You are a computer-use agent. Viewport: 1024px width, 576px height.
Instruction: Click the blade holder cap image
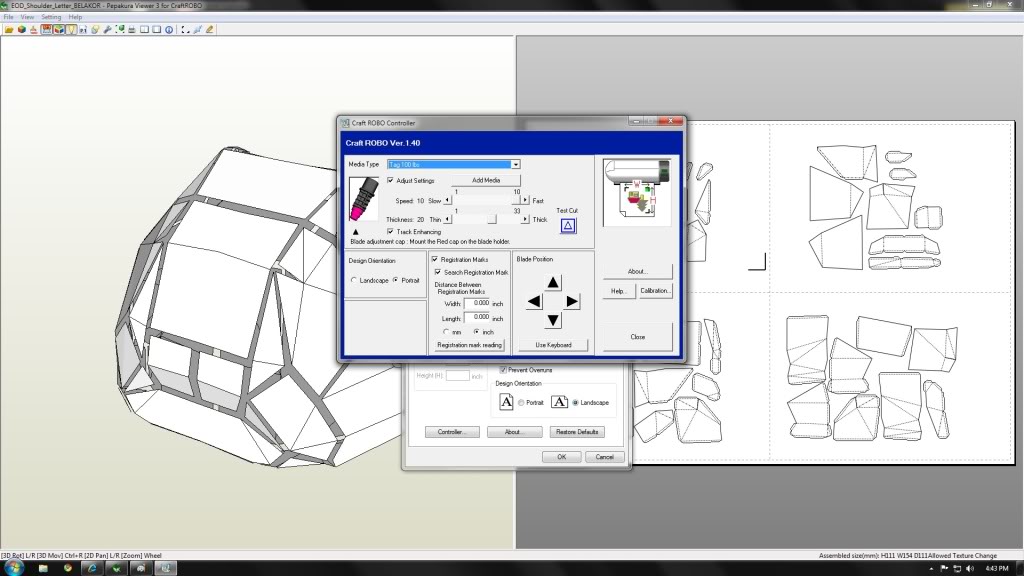click(x=364, y=199)
